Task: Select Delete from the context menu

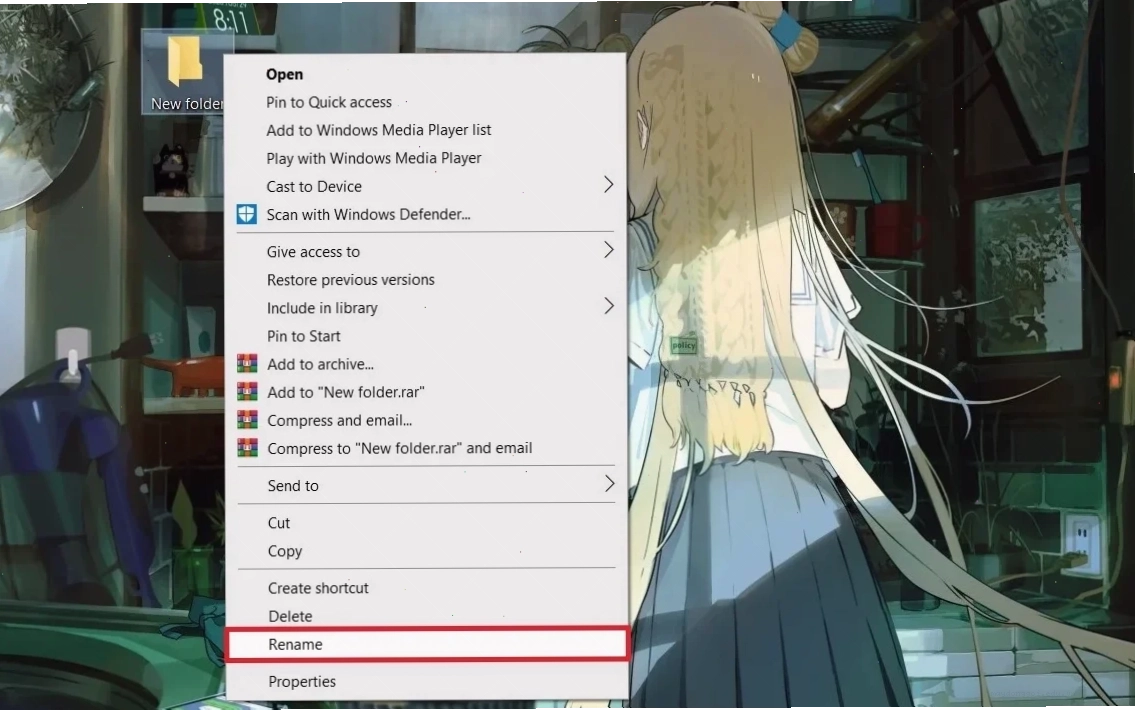Action: point(426,616)
